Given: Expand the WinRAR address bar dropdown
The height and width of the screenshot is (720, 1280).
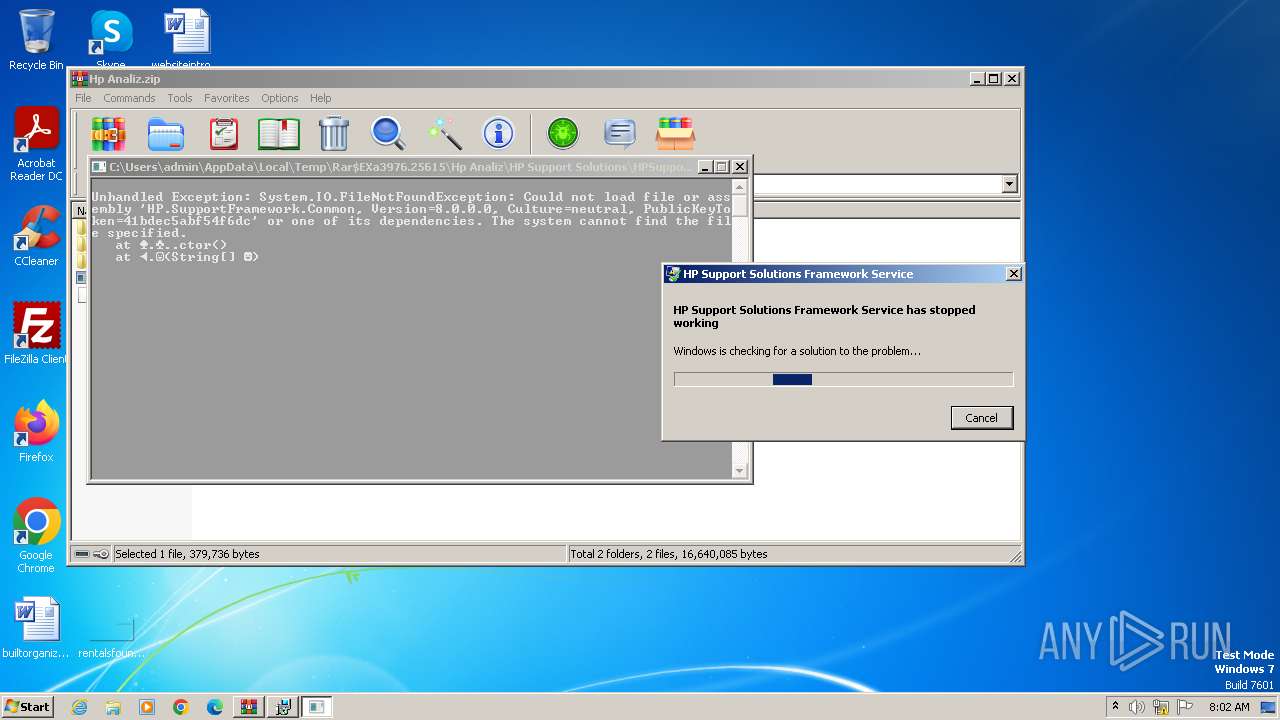Looking at the screenshot, I should 1009,184.
